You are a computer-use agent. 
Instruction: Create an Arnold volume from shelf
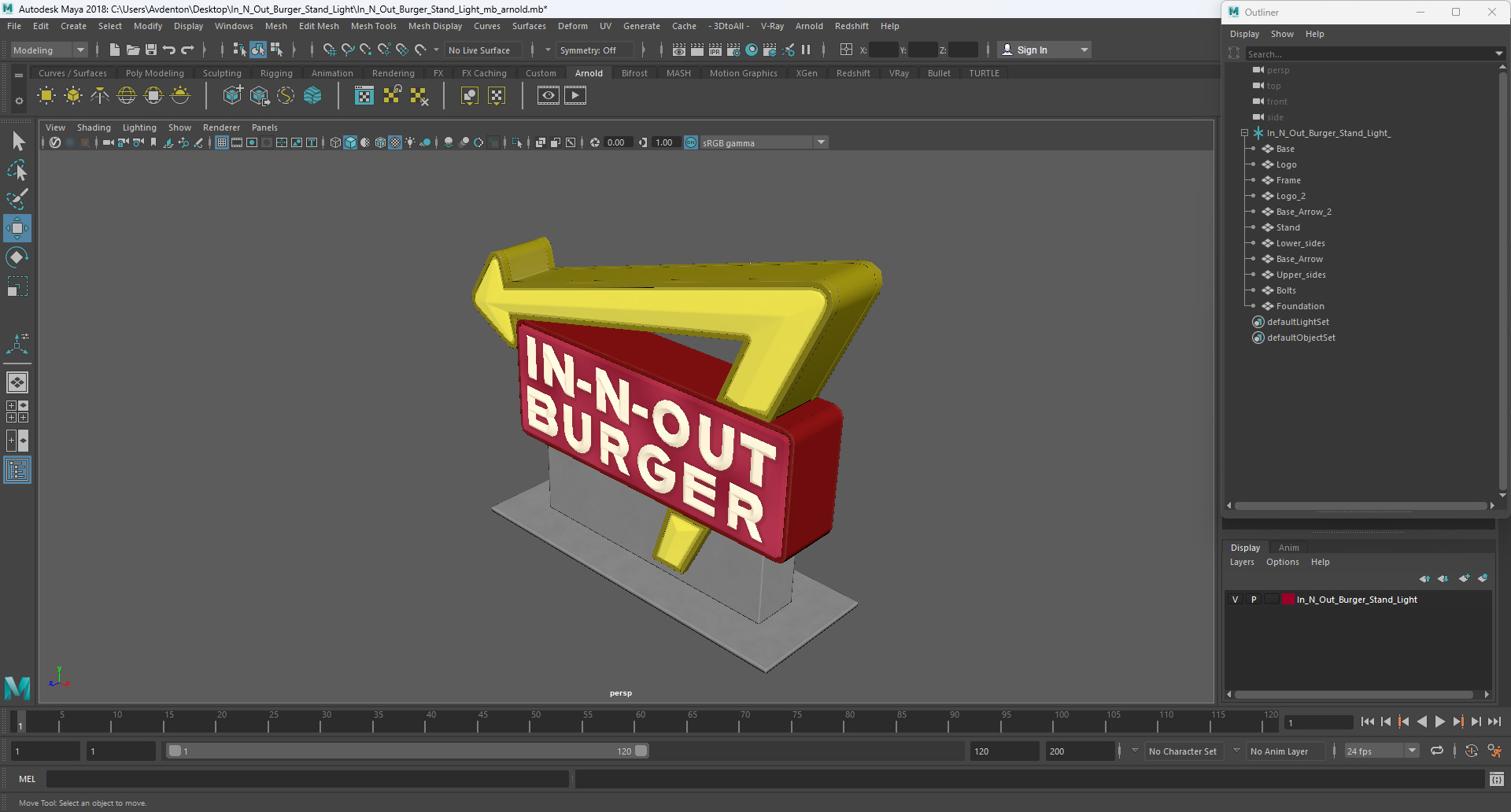pos(312,96)
